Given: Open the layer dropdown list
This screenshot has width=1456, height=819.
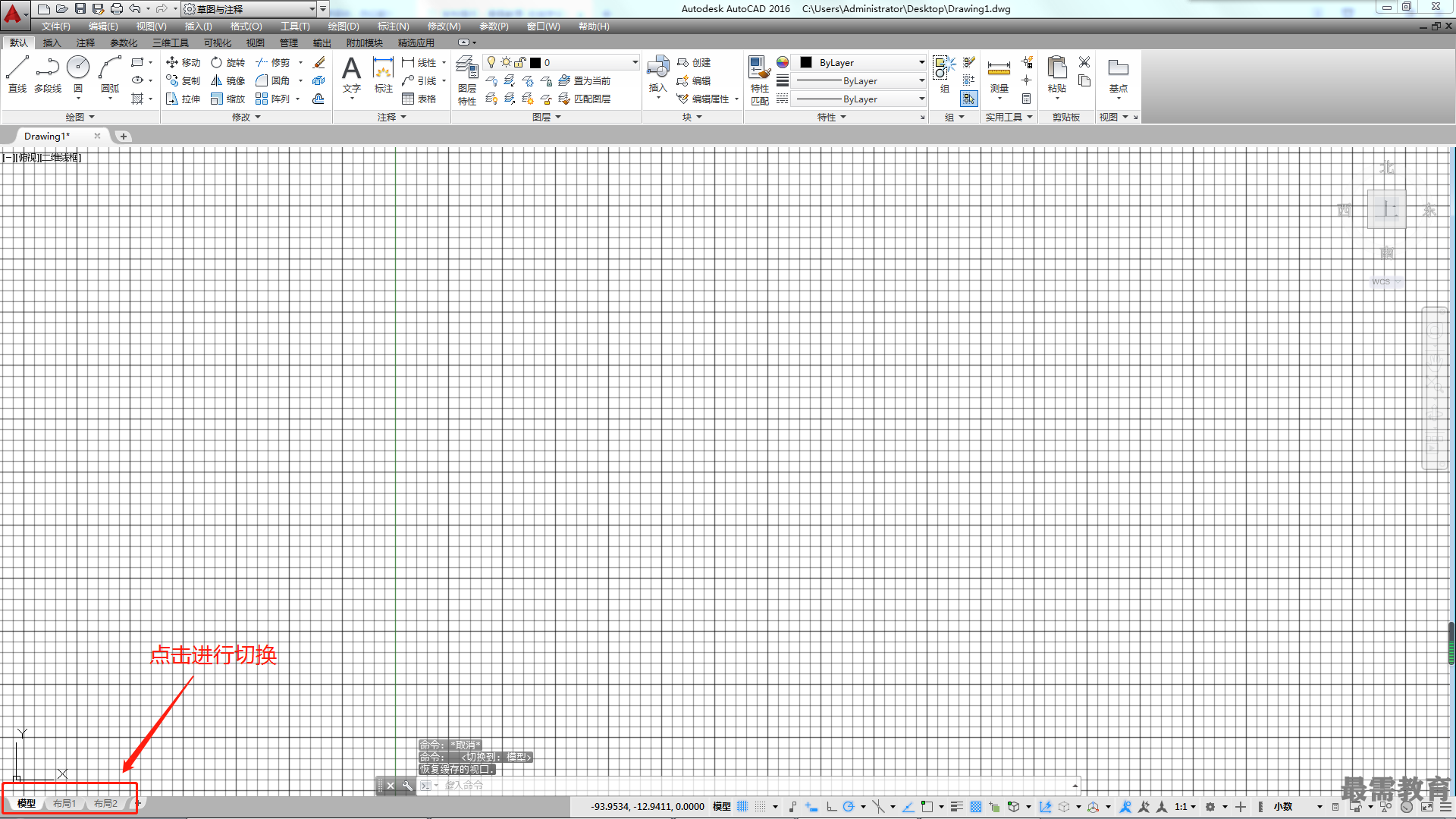Looking at the screenshot, I should tap(635, 62).
